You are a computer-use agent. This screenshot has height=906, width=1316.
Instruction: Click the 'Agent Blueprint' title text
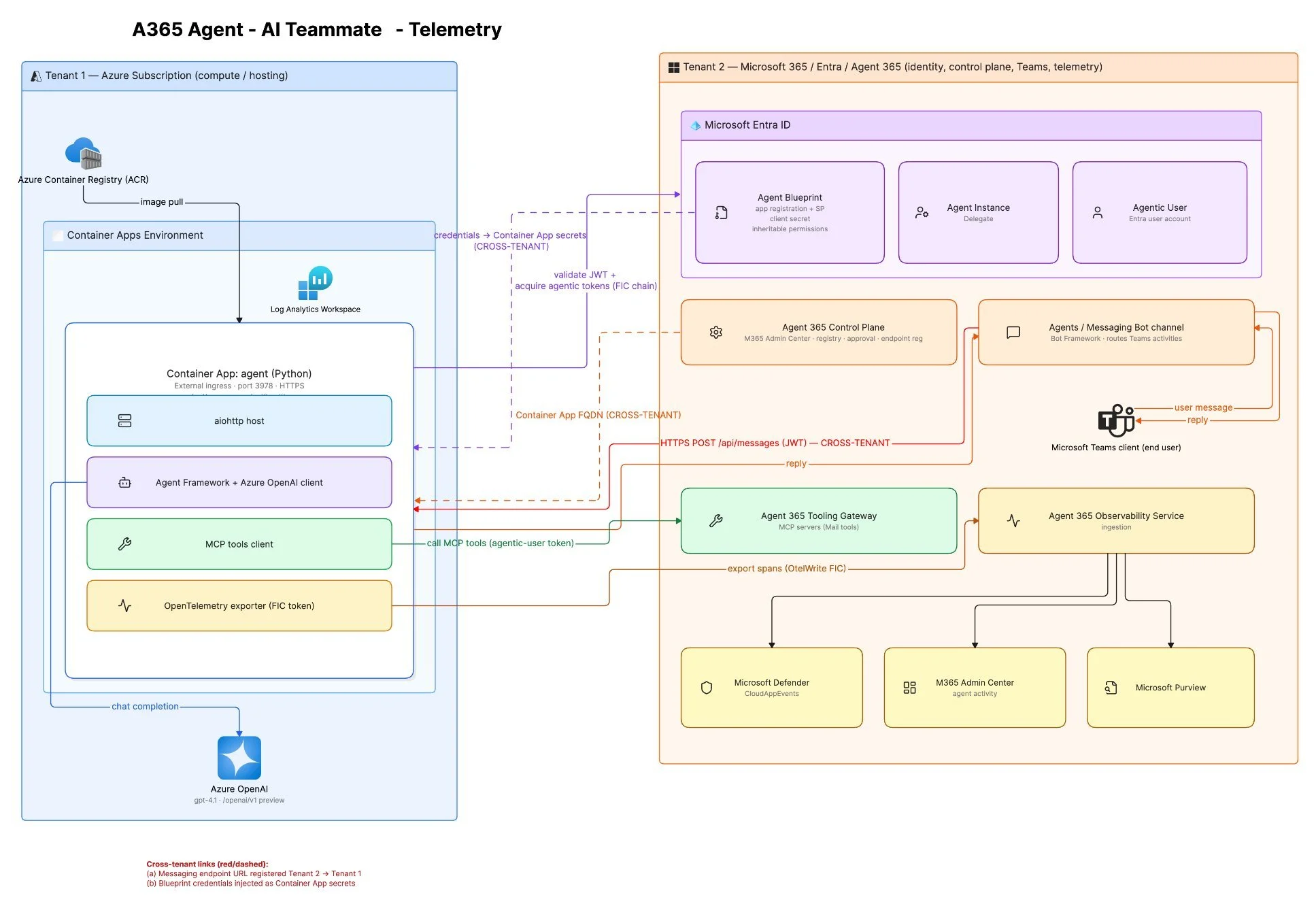pos(790,197)
